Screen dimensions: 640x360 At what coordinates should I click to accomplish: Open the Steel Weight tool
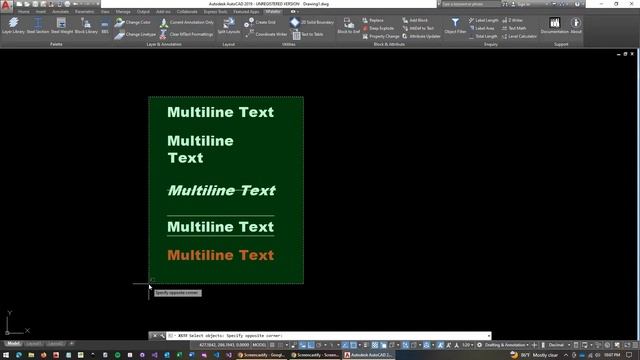tap(62, 25)
